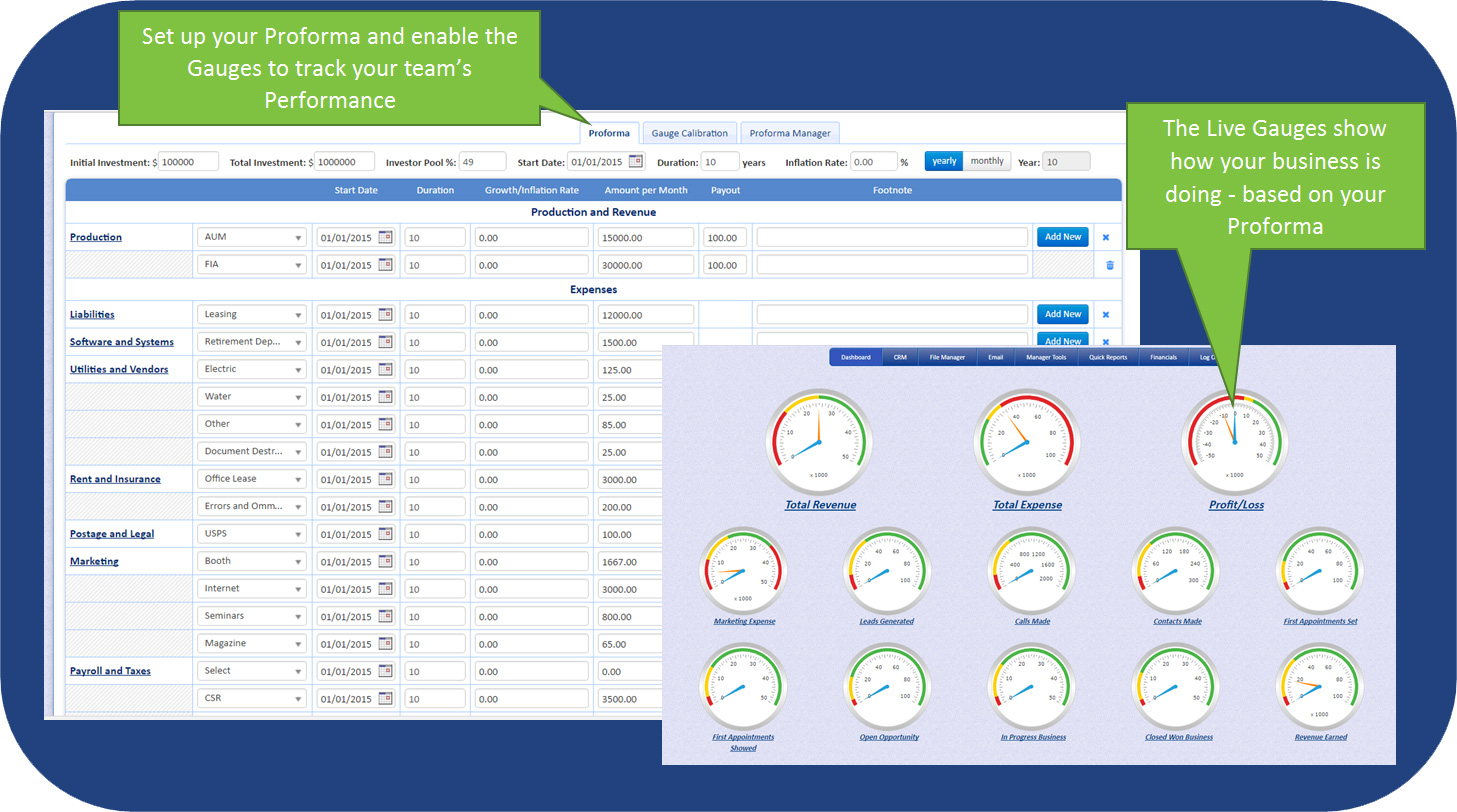Open the calendar icon in the Seminars row
1457x812 pixels.
385,616
